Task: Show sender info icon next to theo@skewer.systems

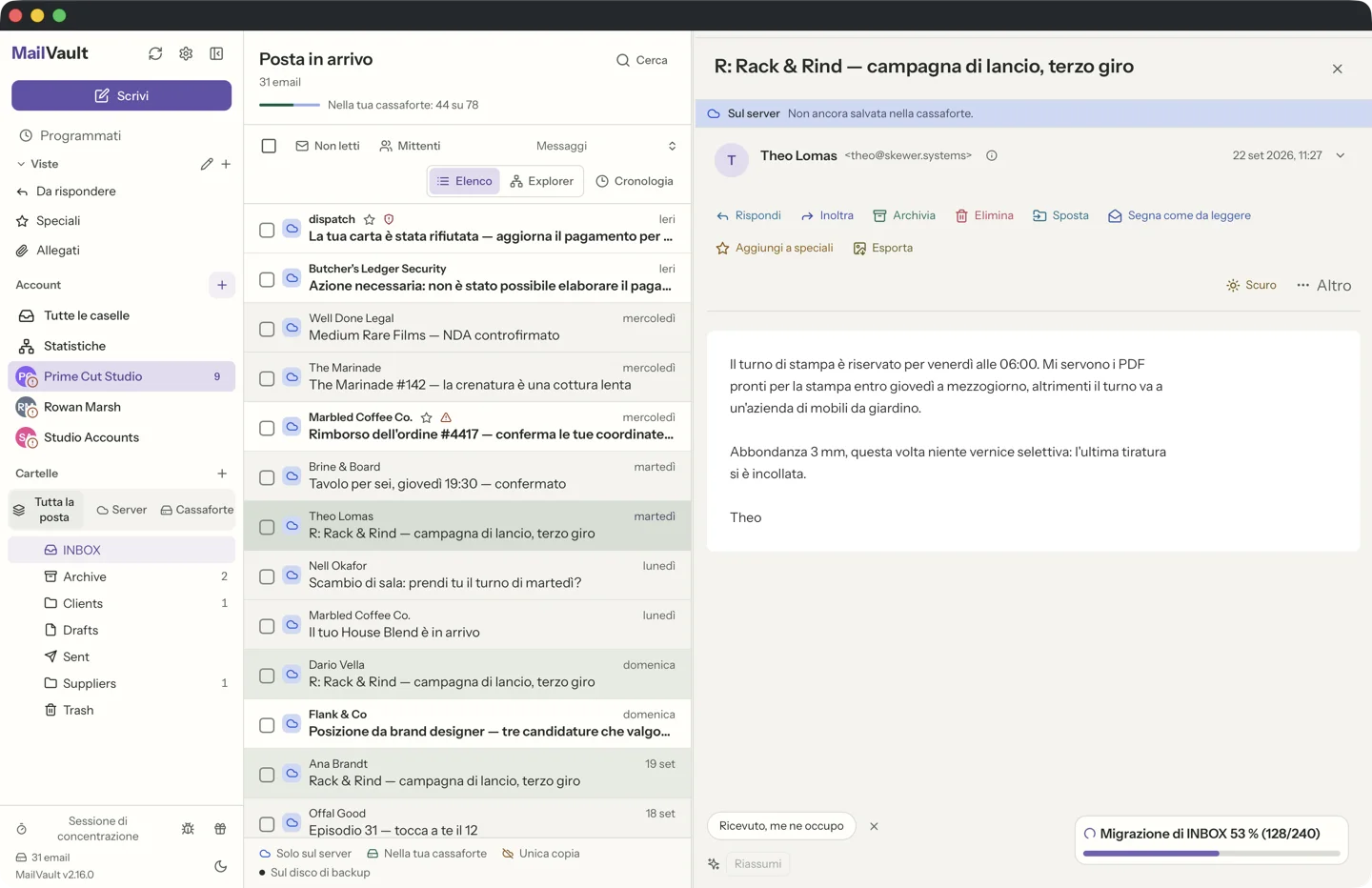Action: coord(992,155)
